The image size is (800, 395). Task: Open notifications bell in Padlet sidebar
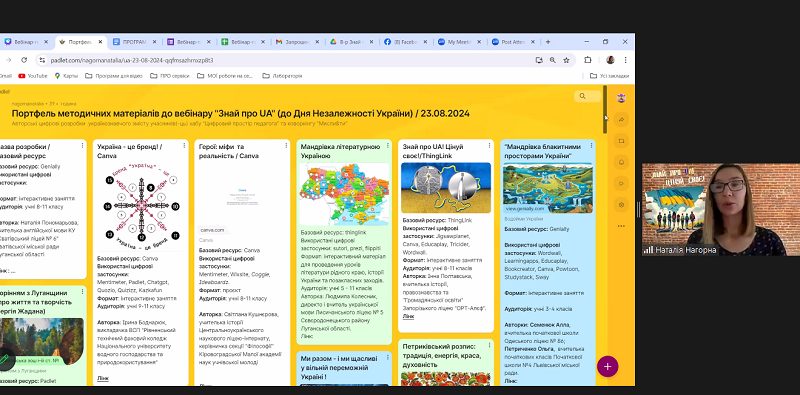[x=621, y=162]
